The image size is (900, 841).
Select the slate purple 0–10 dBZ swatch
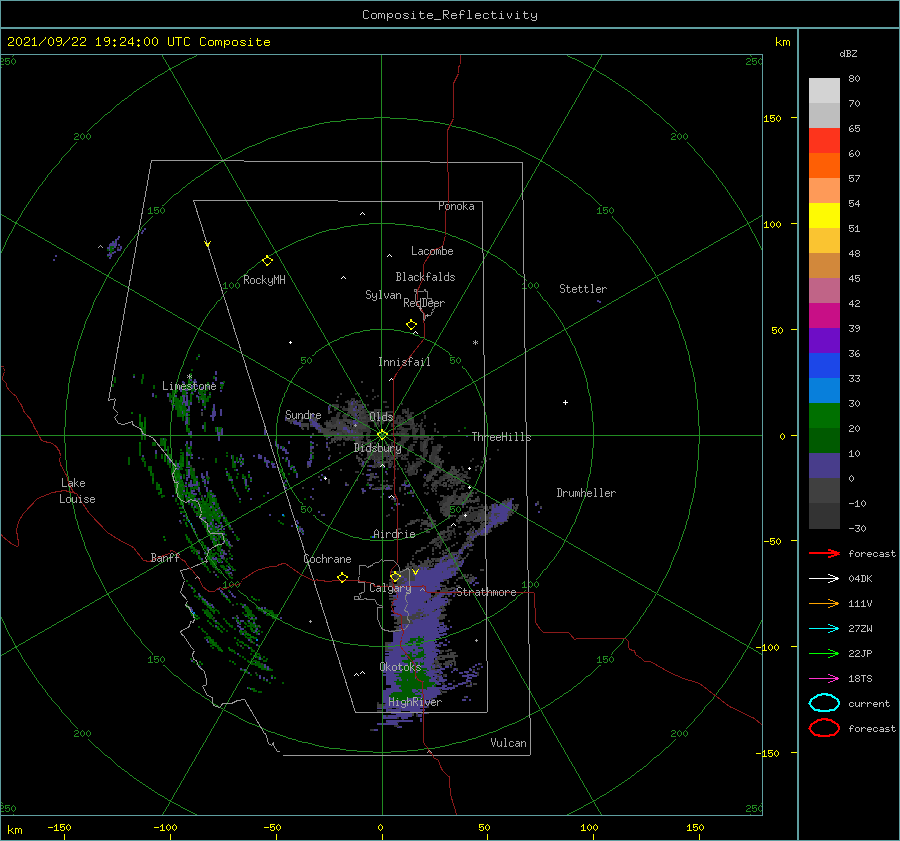click(x=824, y=465)
